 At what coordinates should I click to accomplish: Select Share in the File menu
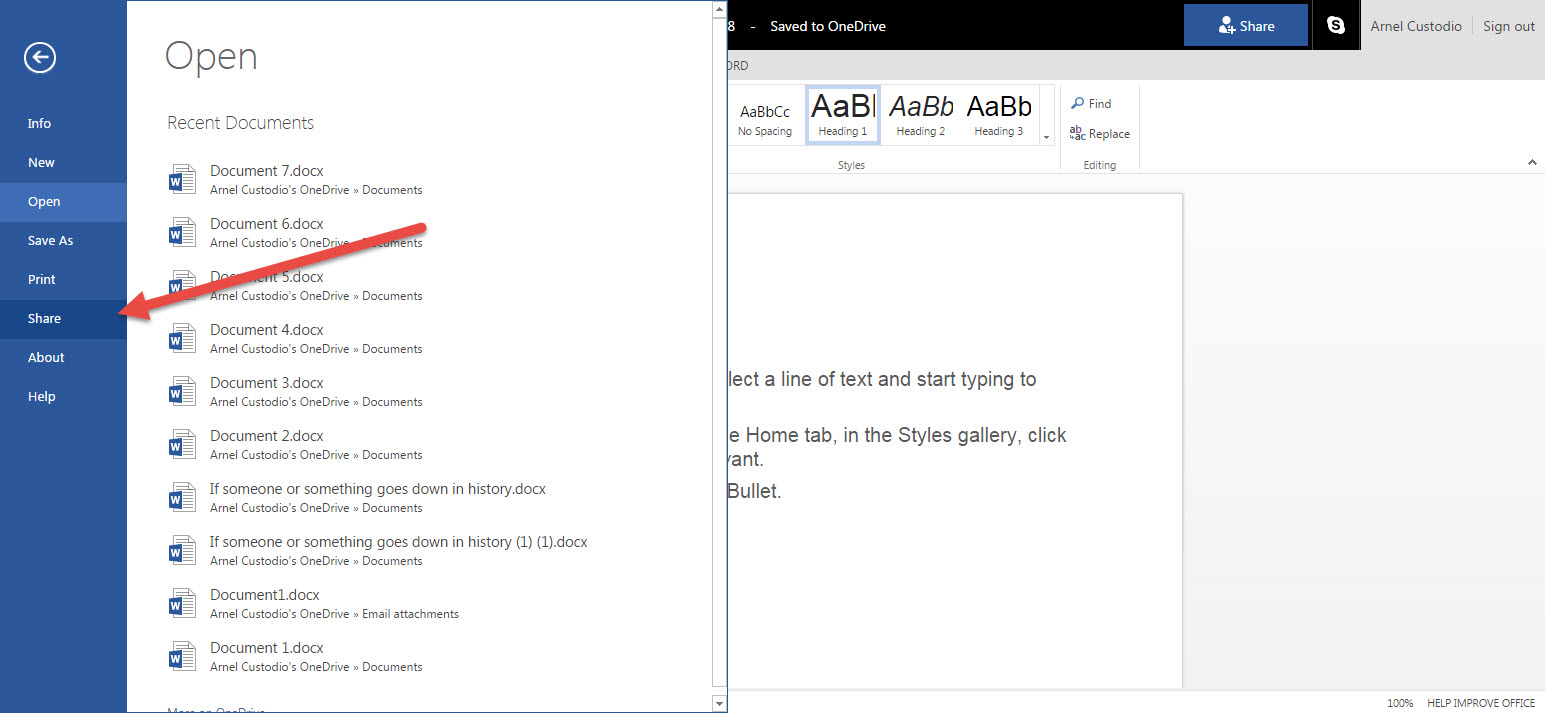coord(44,319)
